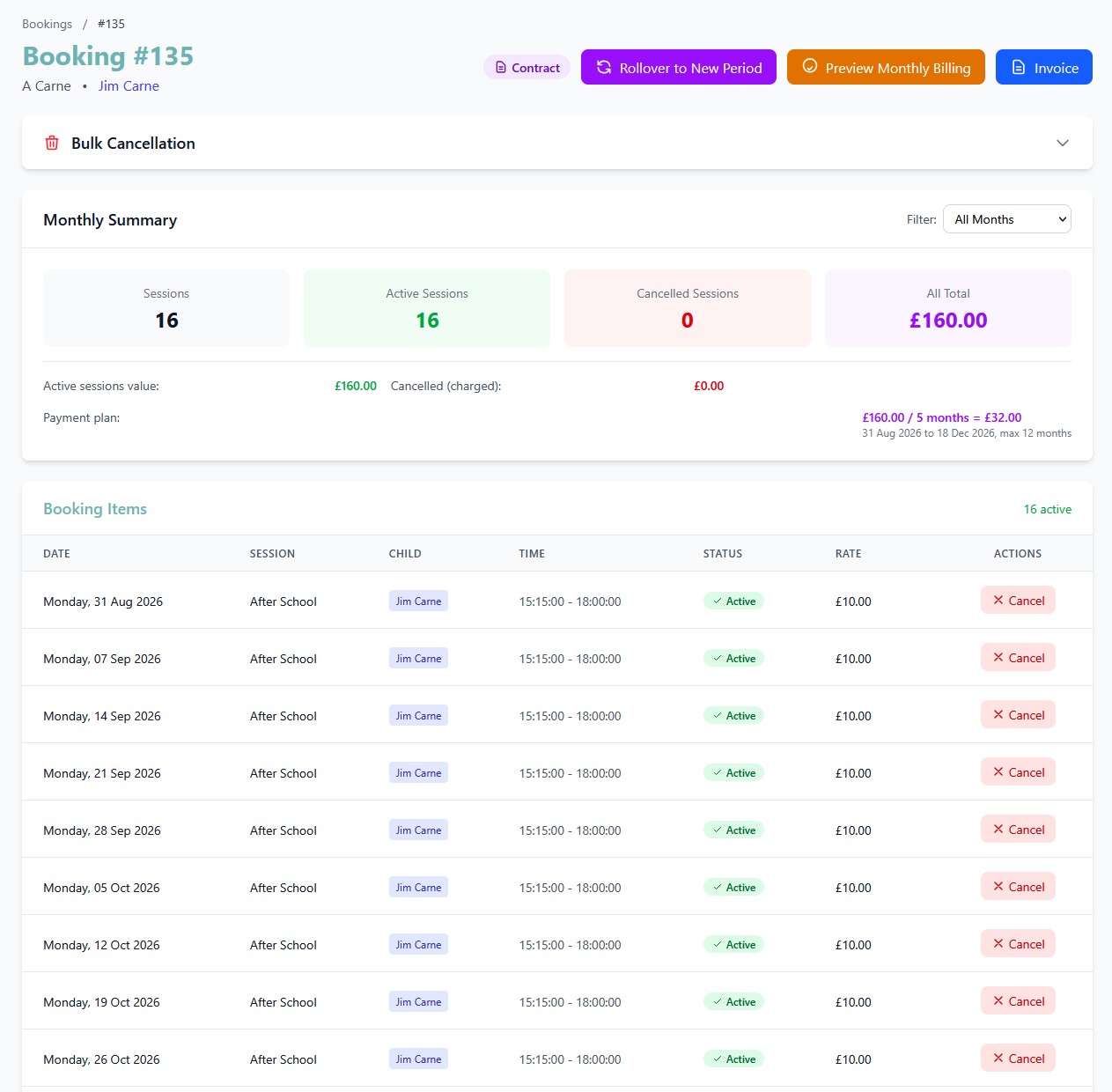Click the All Total £160.00 card
Image resolution: width=1112 pixels, height=1092 pixels.
[x=948, y=308]
